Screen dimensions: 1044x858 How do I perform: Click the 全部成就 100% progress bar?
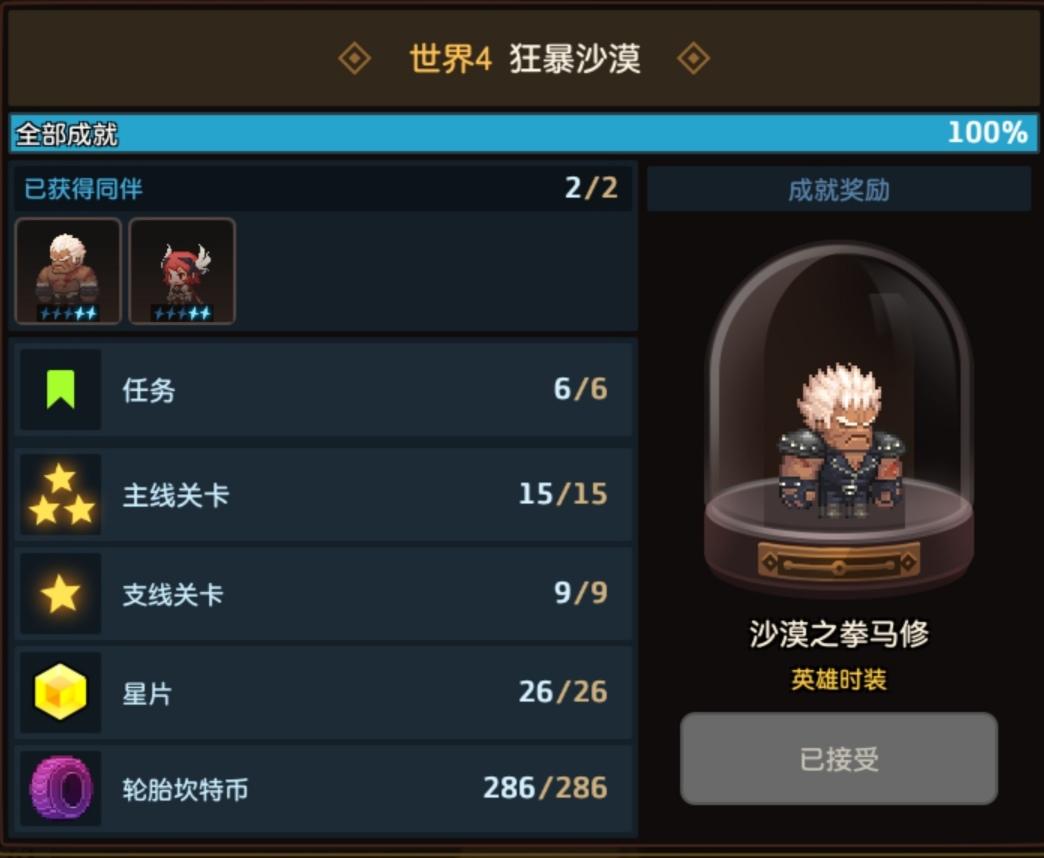[523, 133]
